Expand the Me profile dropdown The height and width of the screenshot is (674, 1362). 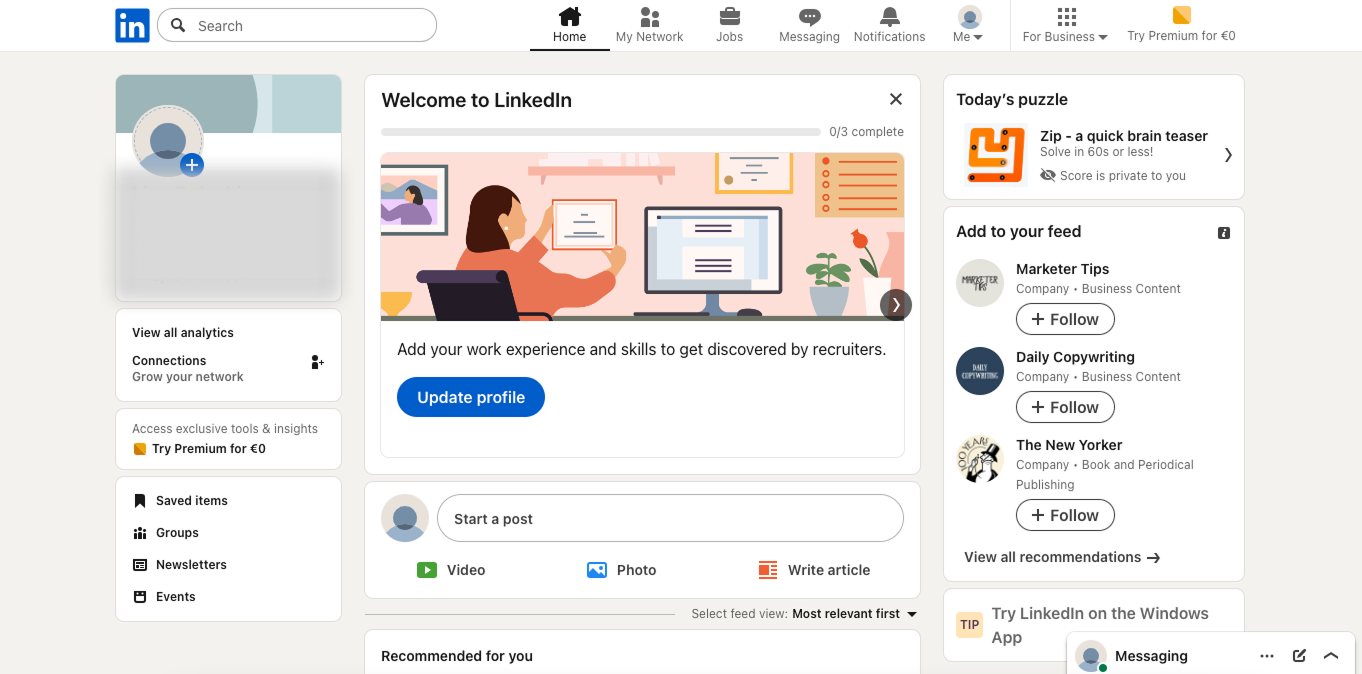tap(969, 25)
